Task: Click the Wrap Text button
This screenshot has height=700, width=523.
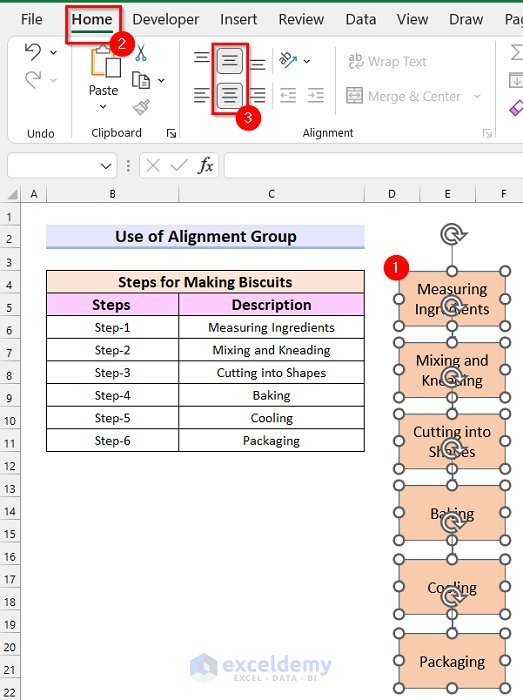Action: tap(387, 61)
